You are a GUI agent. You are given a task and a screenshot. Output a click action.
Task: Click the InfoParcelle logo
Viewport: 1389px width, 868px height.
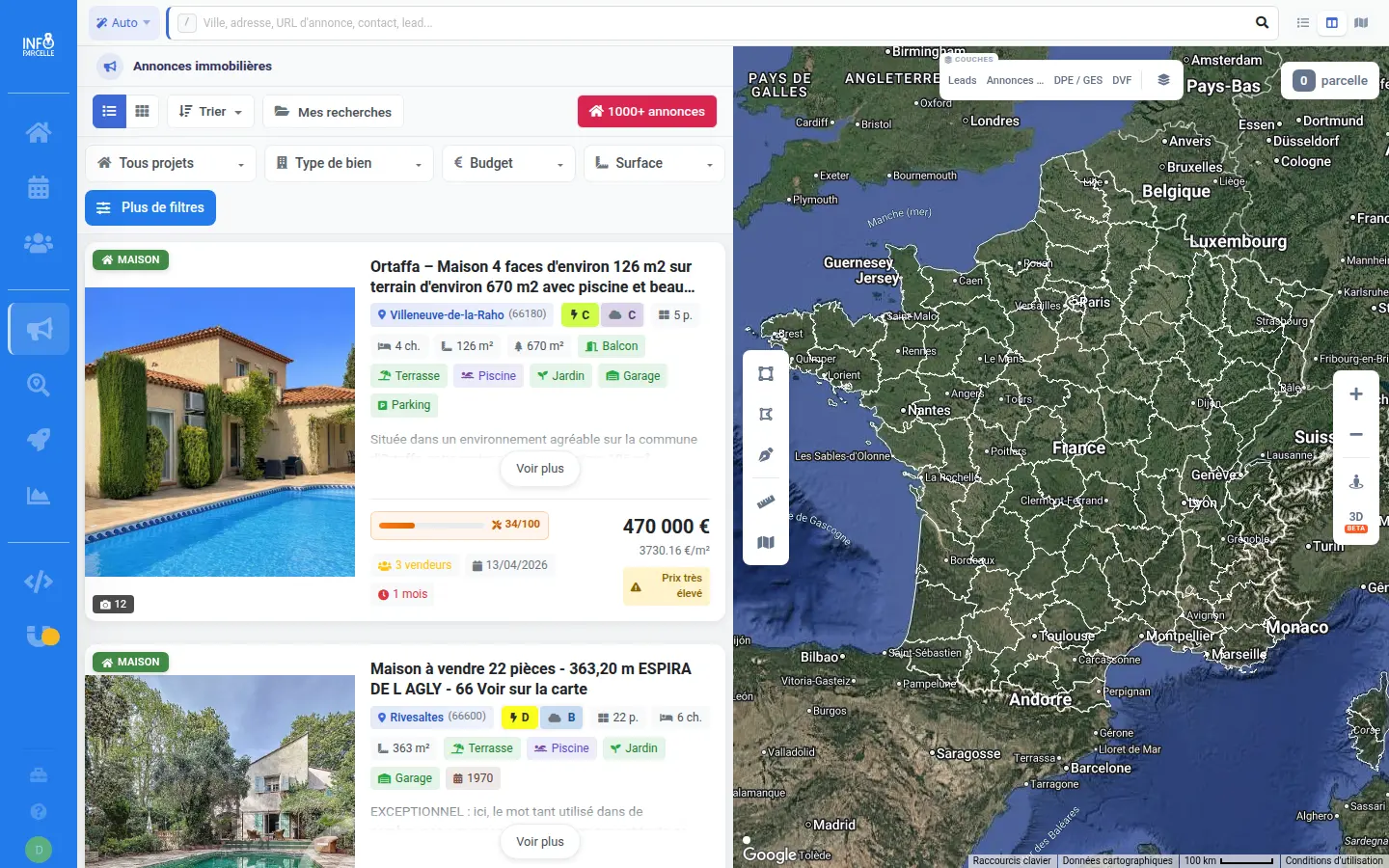(39, 45)
